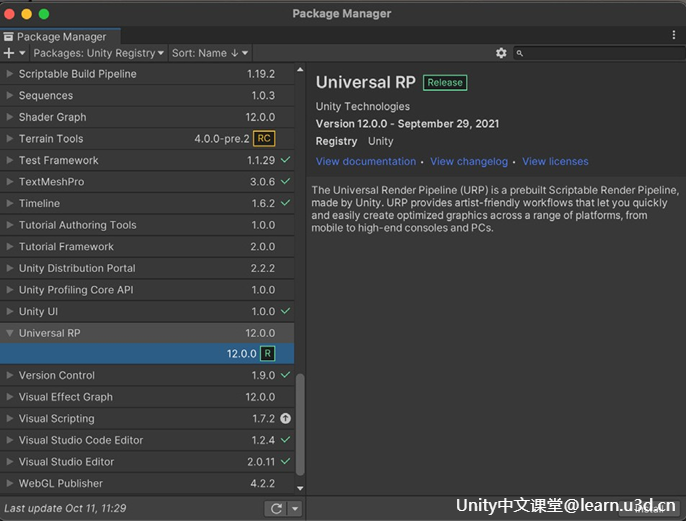Select the Test Framework package
This screenshot has width=686, height=521.
[147, 160]
